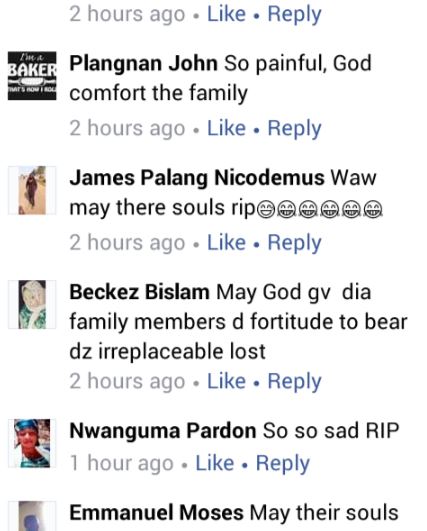Reply to Plangnan John's comment
Image resolution: width=427 pixels, height=531 pixels.
[294, 129]
